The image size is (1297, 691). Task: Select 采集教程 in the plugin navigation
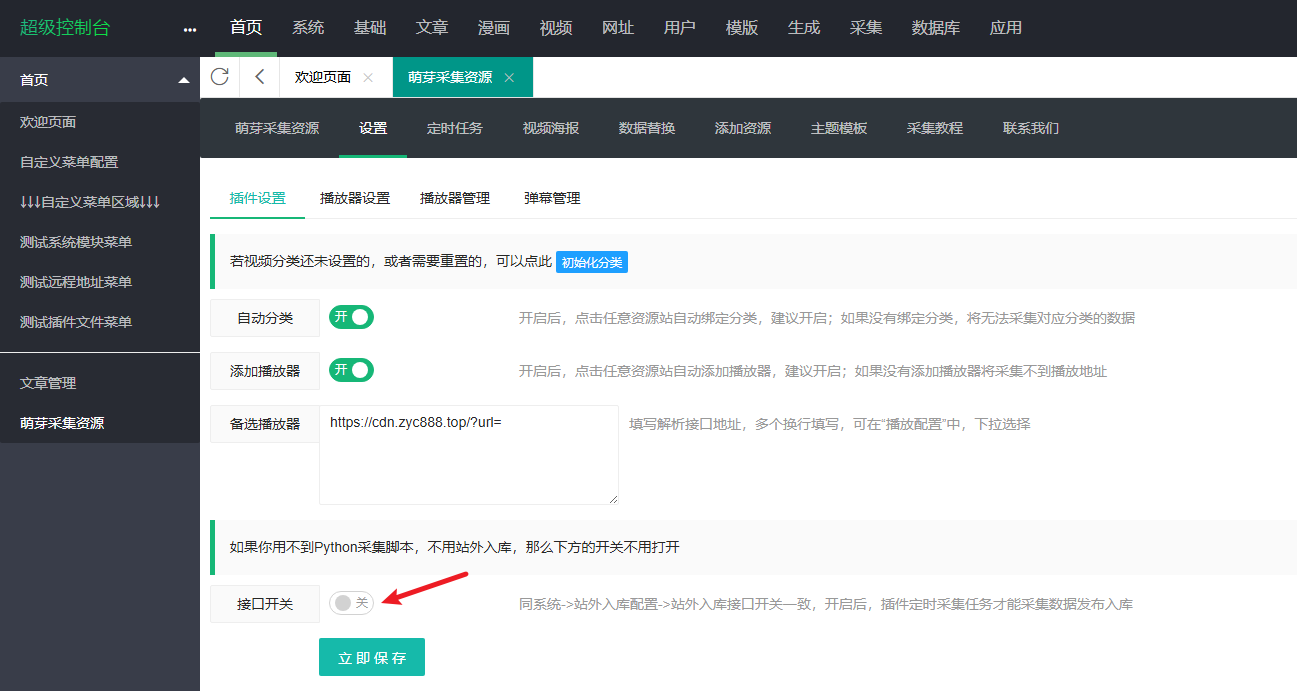(x=935, y=128)
